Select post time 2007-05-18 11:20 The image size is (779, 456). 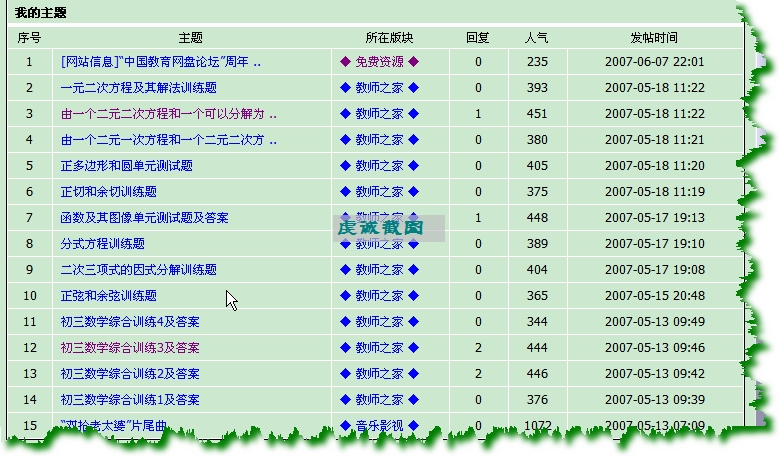[655, 166]
